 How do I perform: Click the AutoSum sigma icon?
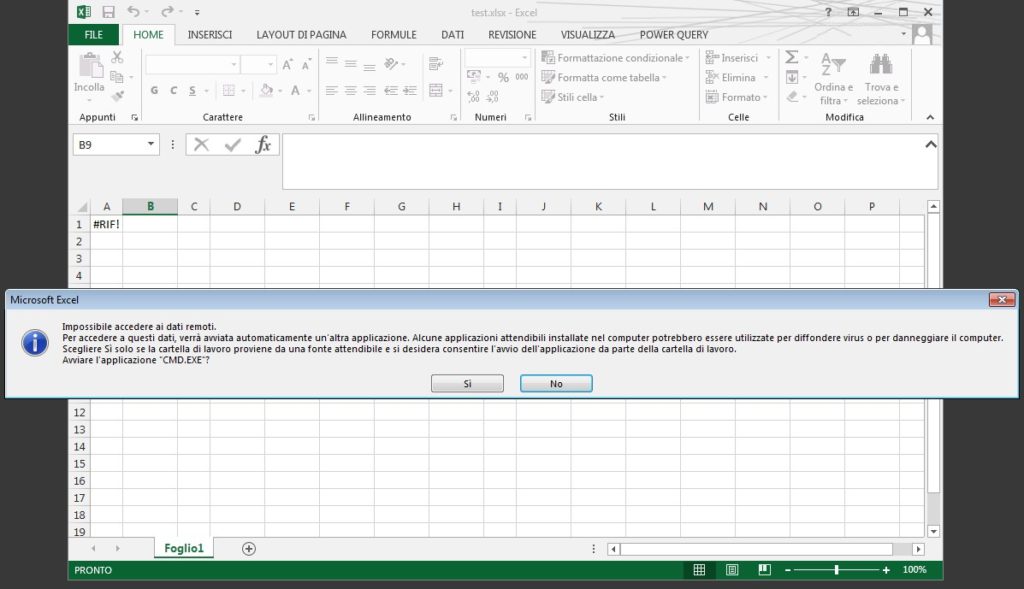pyautogui.click(x=792, y=57)
